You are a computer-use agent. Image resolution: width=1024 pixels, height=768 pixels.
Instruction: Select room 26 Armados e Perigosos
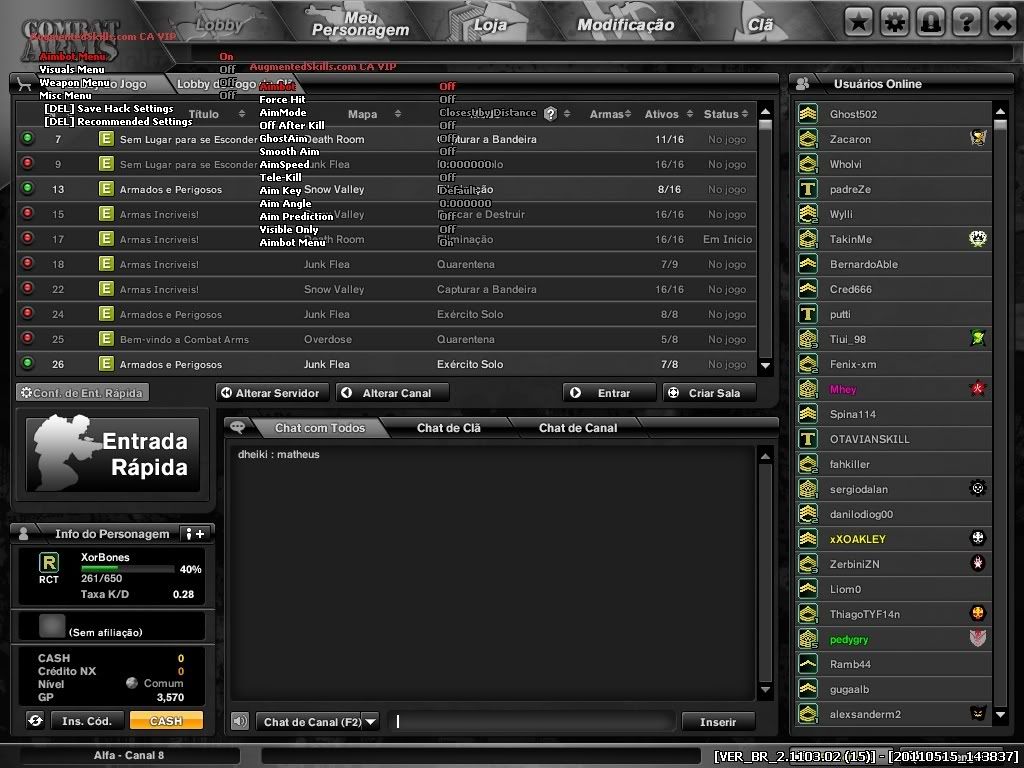tap(386, 364)
